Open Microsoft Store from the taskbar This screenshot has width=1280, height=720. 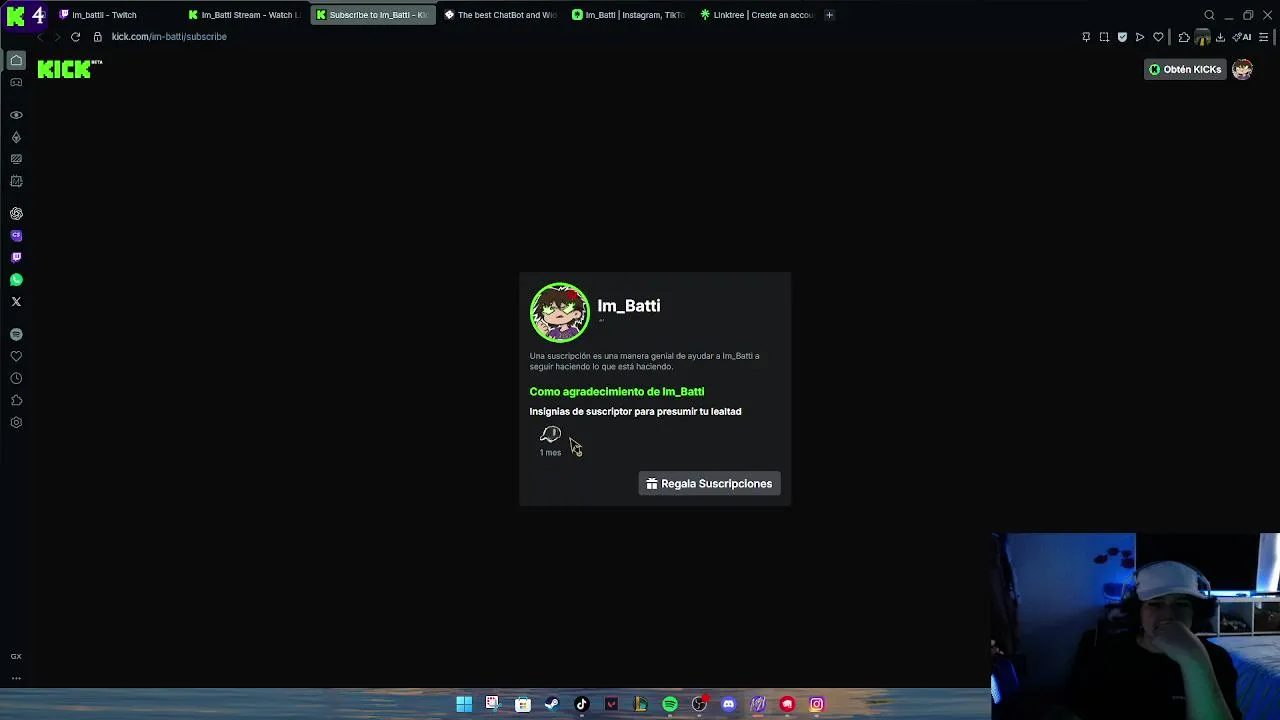523,705
